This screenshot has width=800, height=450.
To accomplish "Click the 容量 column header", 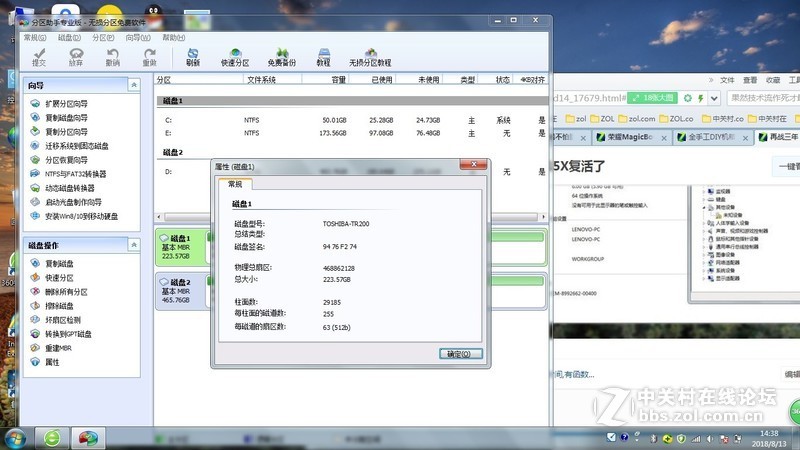I will click(x=326, y=80).
